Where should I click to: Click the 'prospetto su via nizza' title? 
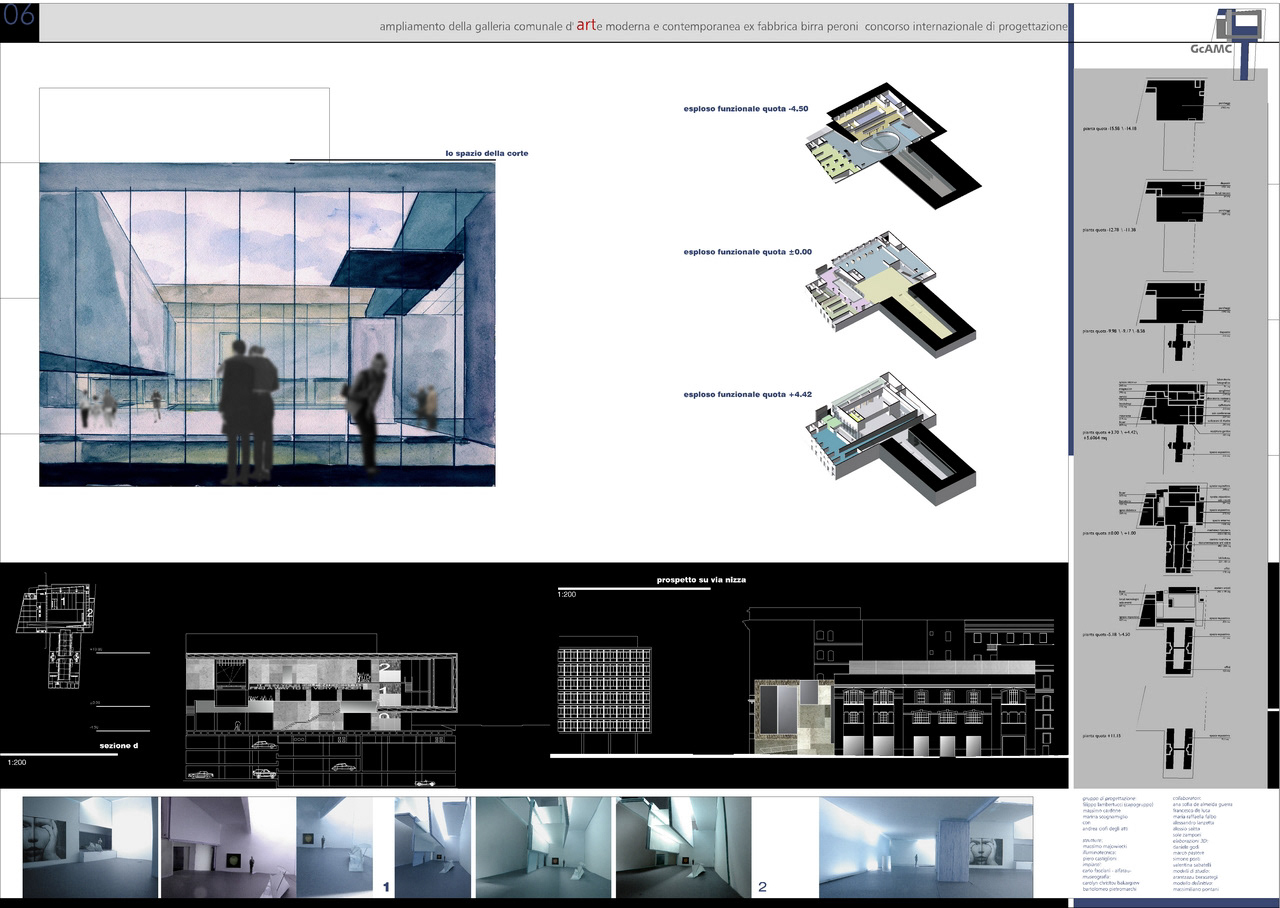[701, 580]
